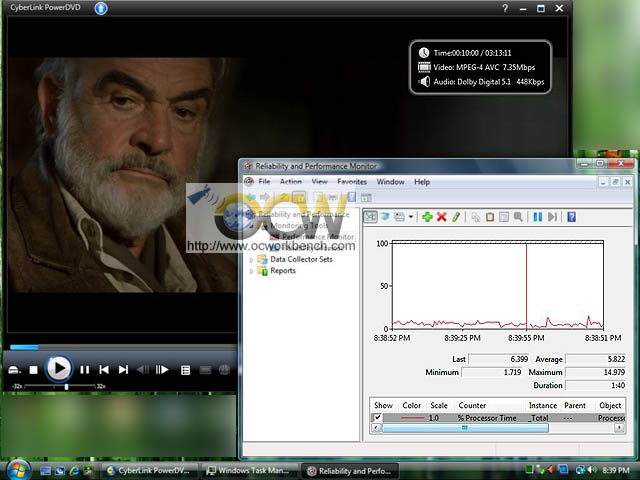Click the Instance column header
The width and height of the screenshot is (640, 480).
[543, 405]
